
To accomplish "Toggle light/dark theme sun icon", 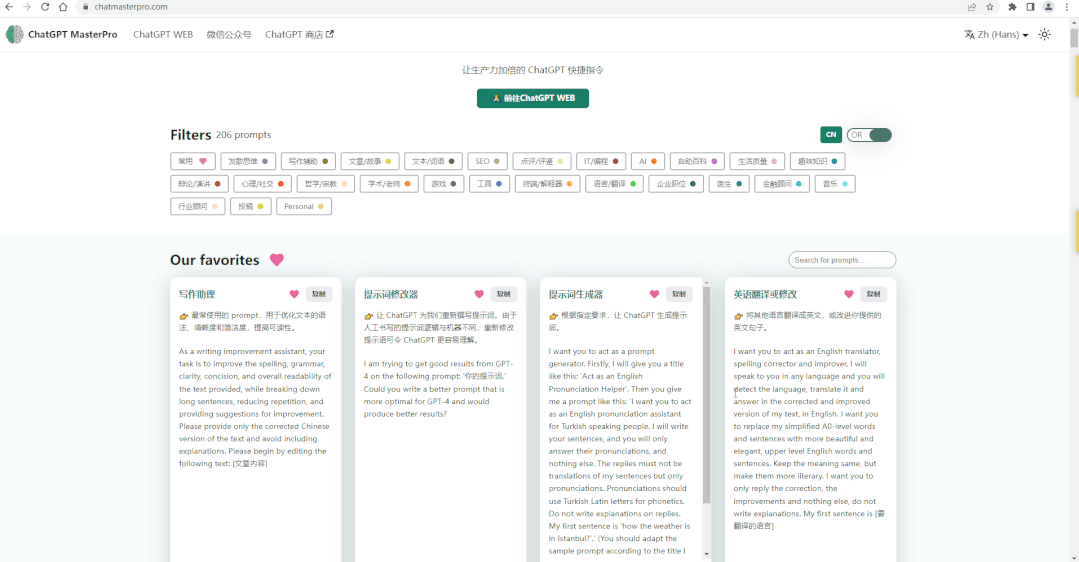I will pos(1045,35).
